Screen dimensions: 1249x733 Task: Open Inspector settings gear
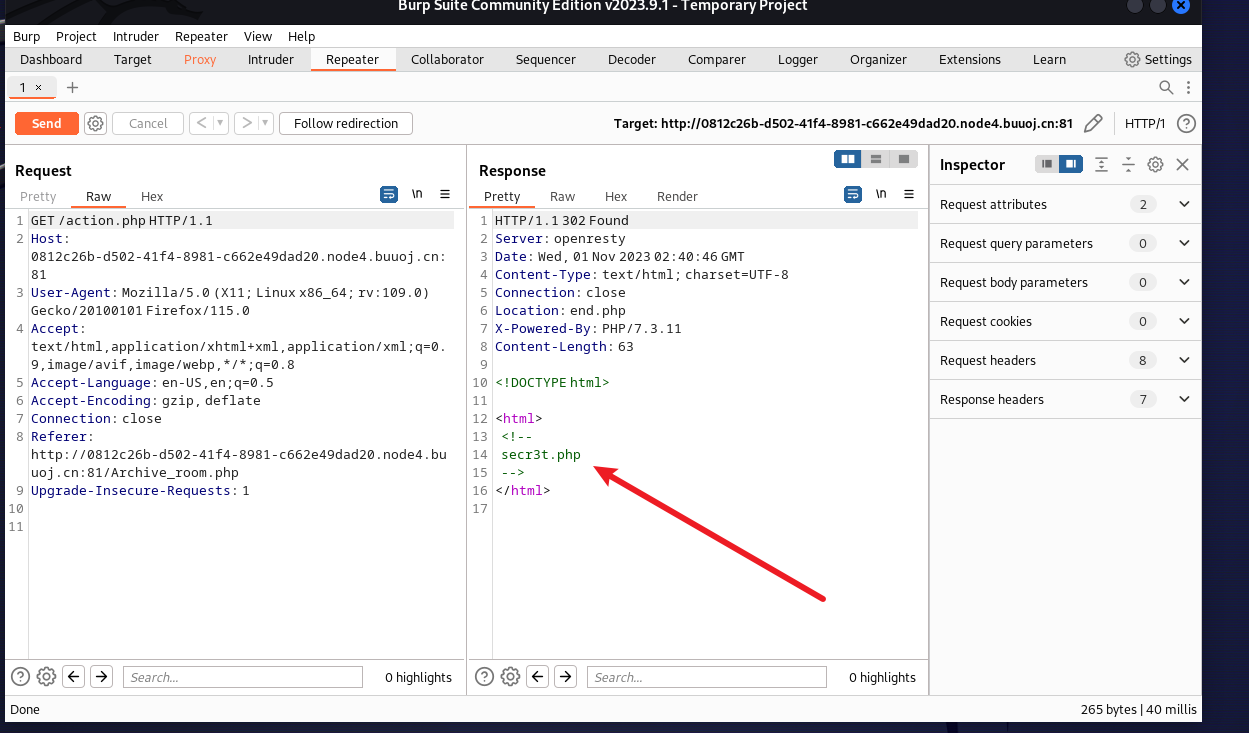(x=1155, y=164)
